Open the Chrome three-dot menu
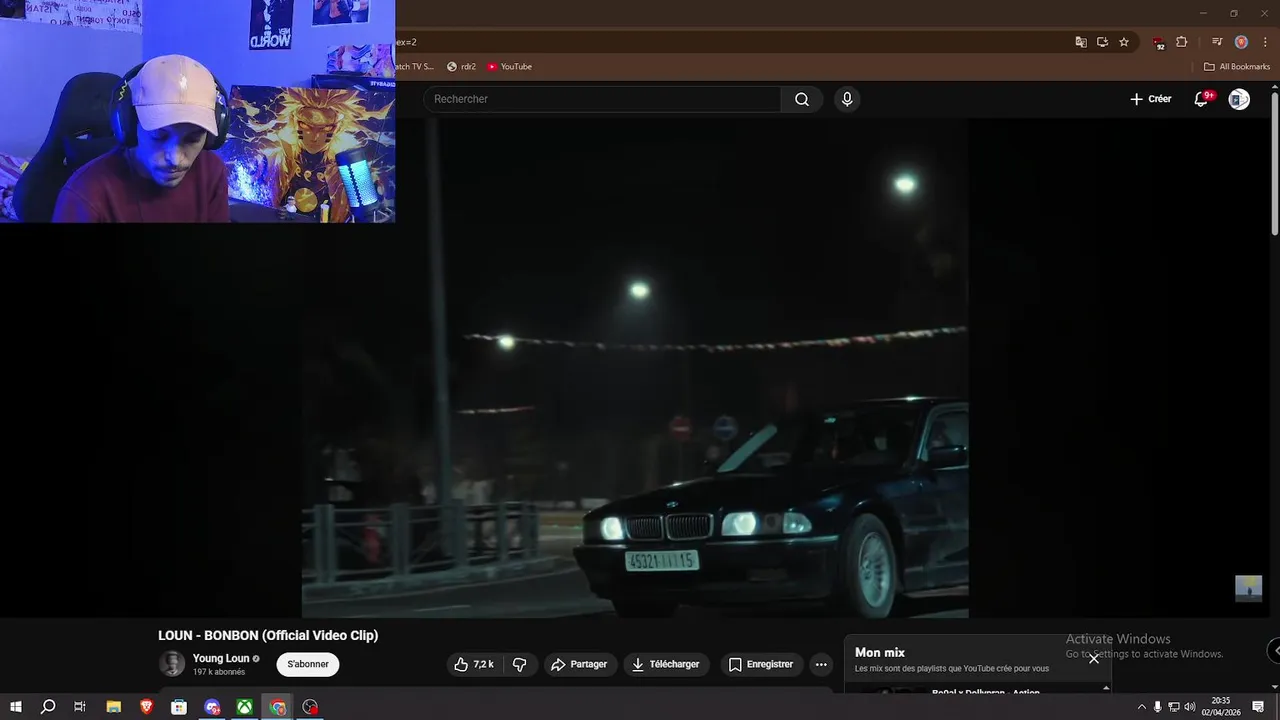Viewport: 1280px width, 720px height. point(1265,42)
